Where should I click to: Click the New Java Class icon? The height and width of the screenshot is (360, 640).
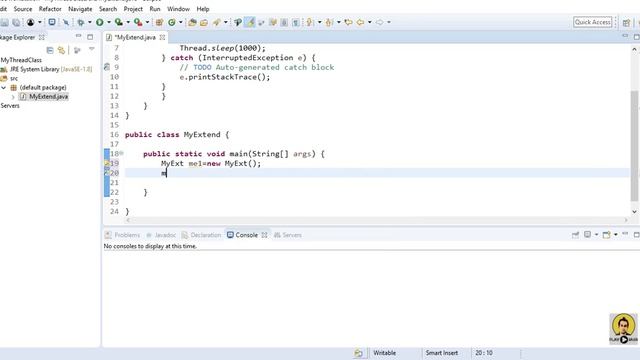[x=172, y=22]
